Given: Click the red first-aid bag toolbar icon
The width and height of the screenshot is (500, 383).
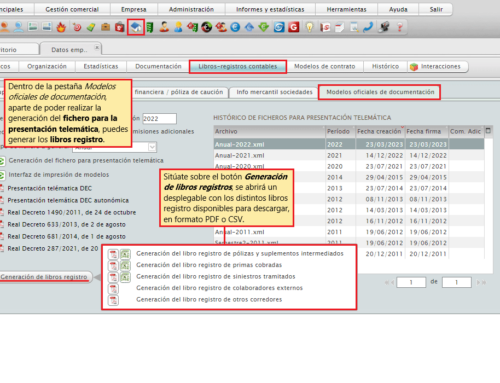Looking at the screenshot, I should pyautogui.click(x=120, y=27).
